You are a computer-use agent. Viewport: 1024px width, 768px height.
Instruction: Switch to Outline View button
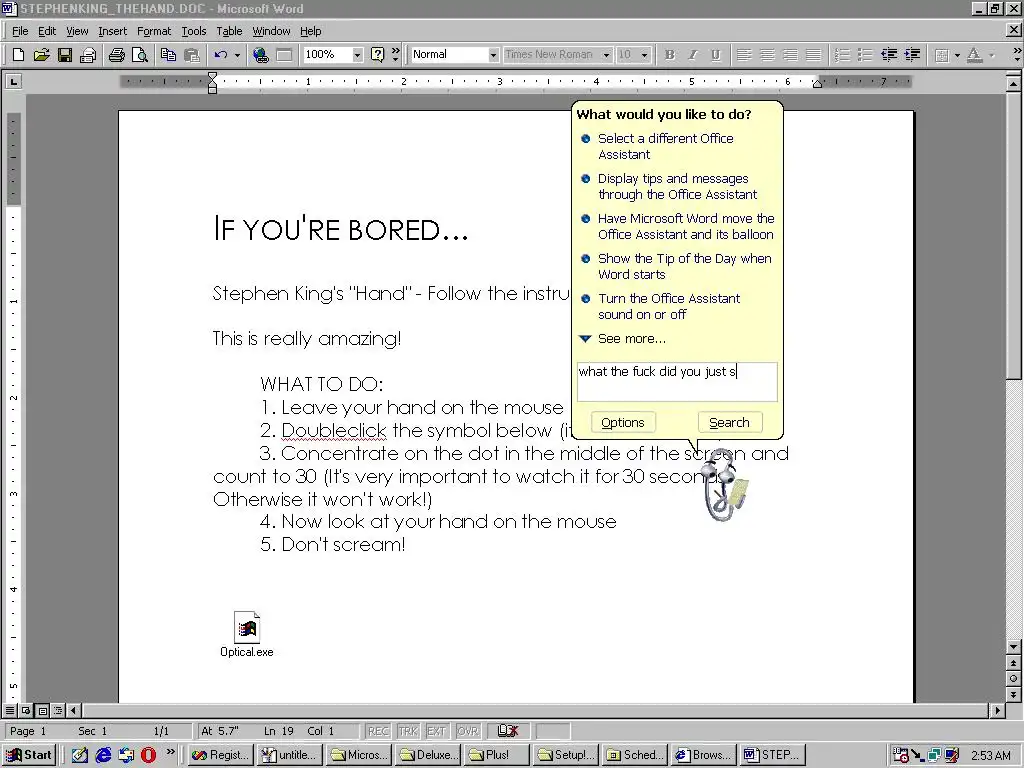58,710
